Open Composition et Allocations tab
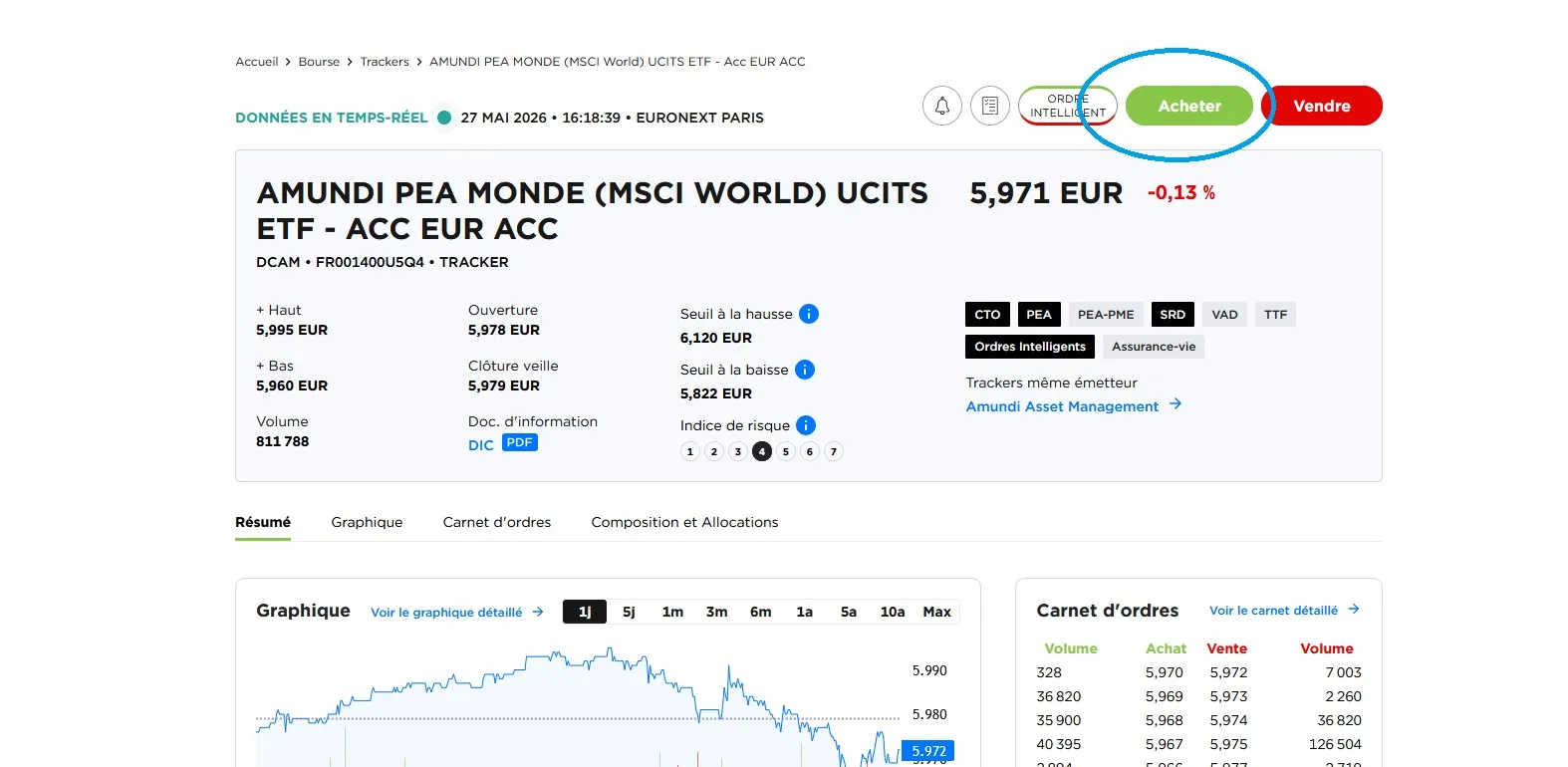The image size is (1568, 767). tap(684, 522)
